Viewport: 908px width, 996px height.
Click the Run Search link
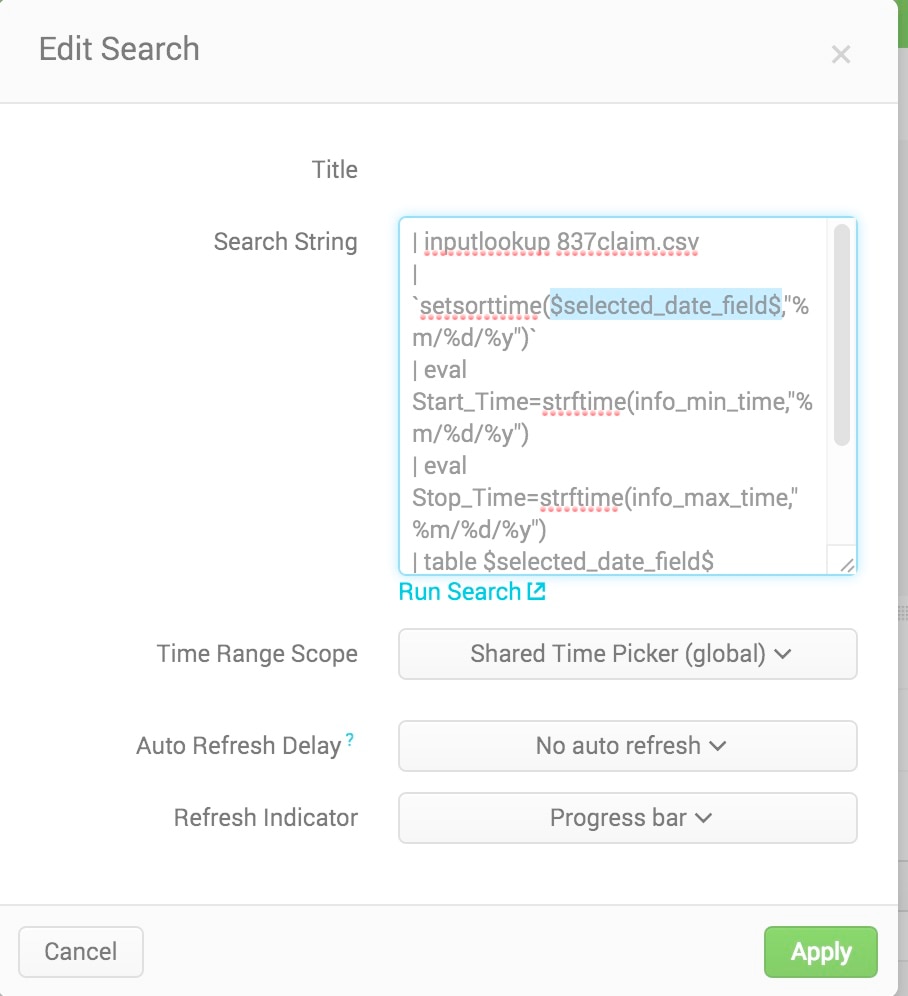point(460,592)
